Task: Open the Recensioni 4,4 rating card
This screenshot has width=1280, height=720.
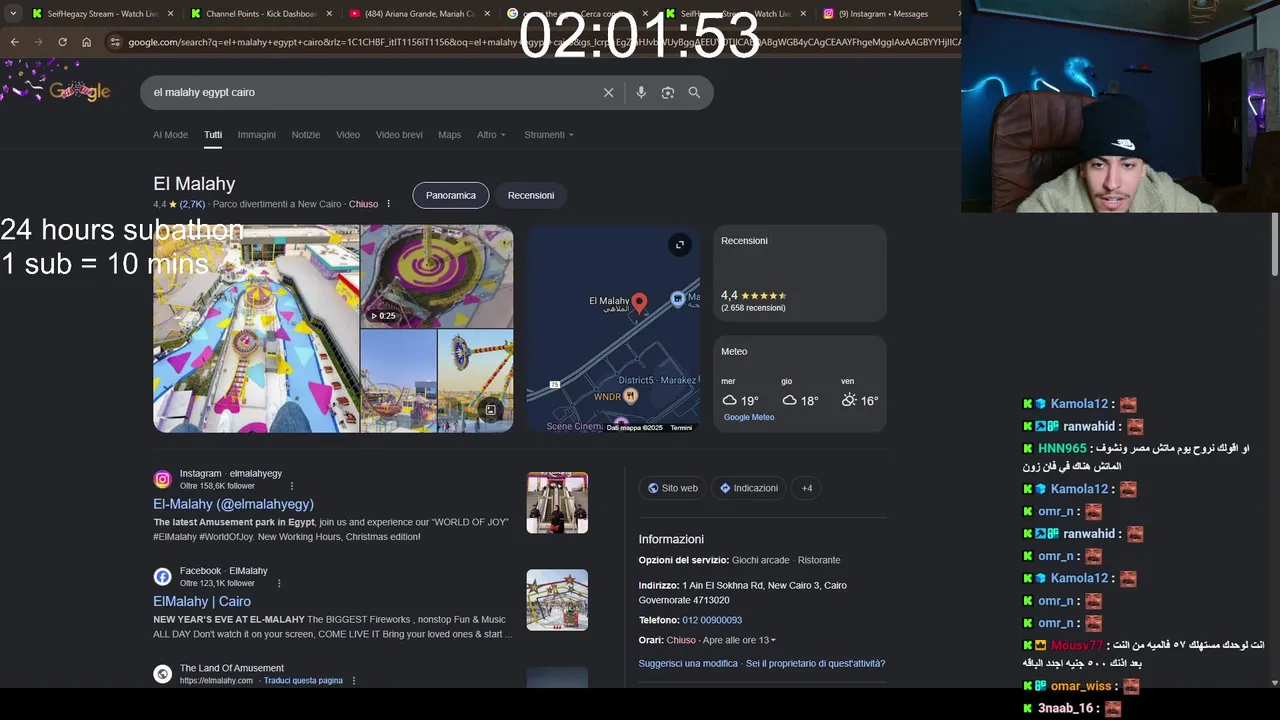Action: click(x=800, y=273)
